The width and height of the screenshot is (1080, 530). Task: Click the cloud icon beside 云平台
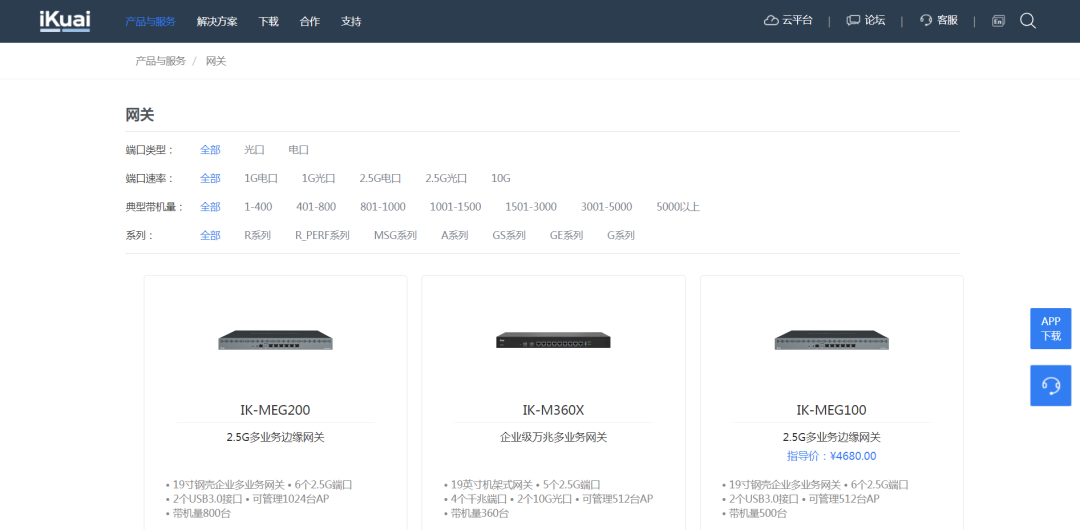771,21
